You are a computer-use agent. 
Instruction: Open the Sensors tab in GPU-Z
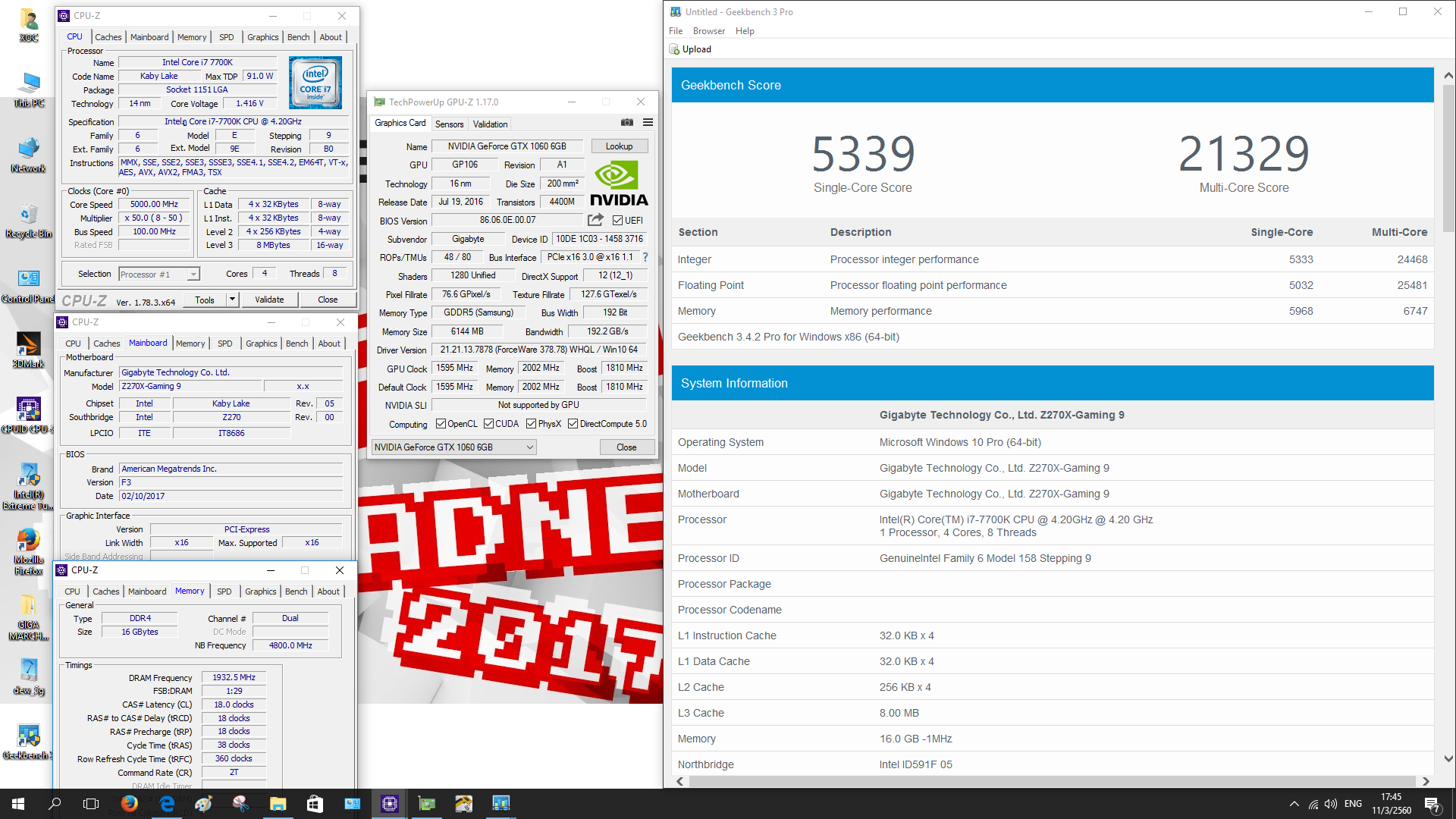click(x=449, y=124)
